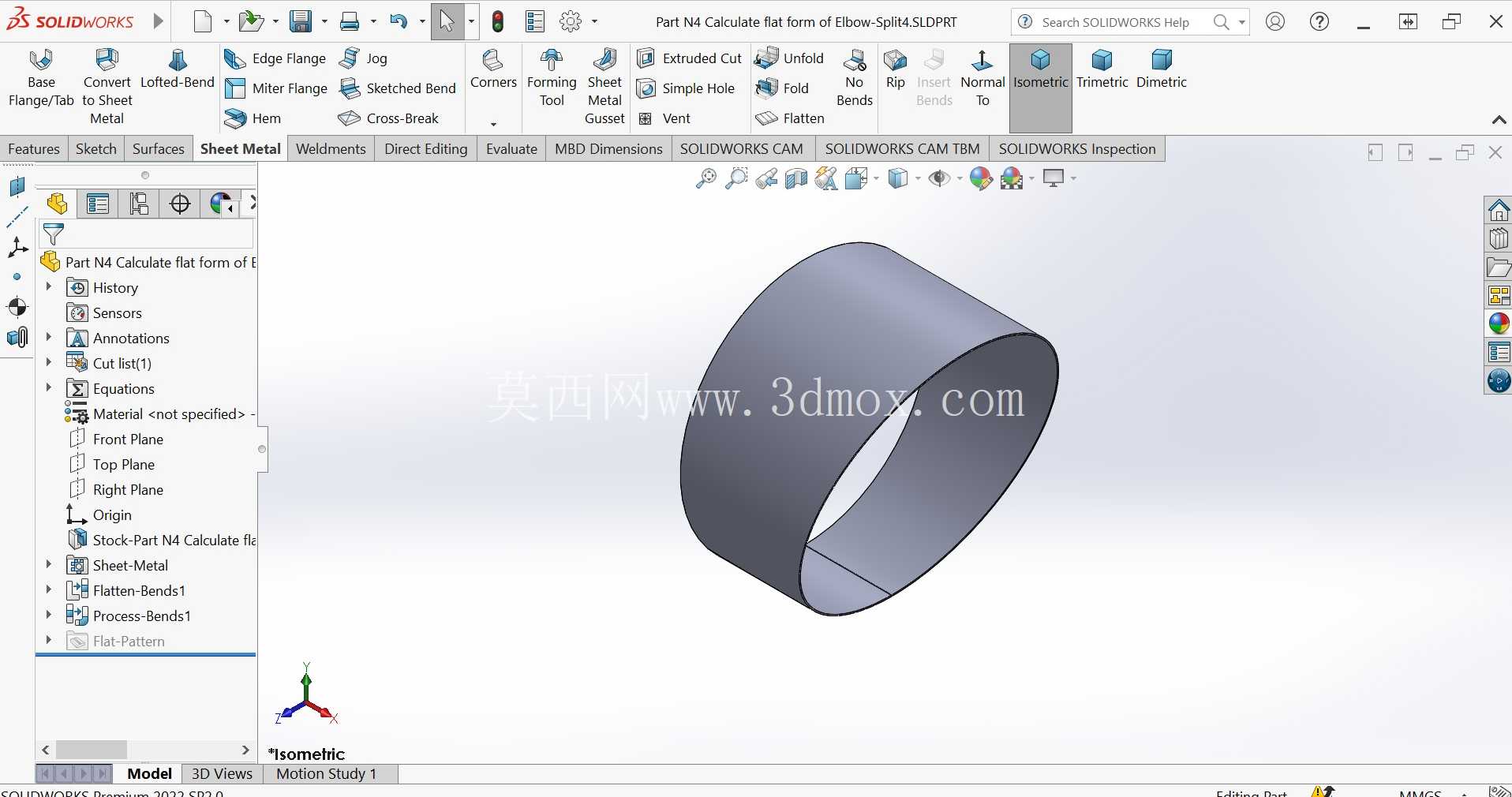The width and height of the screenshot is (1512, 797).
Task: Select the Jog tool
Action: (363, 58)
